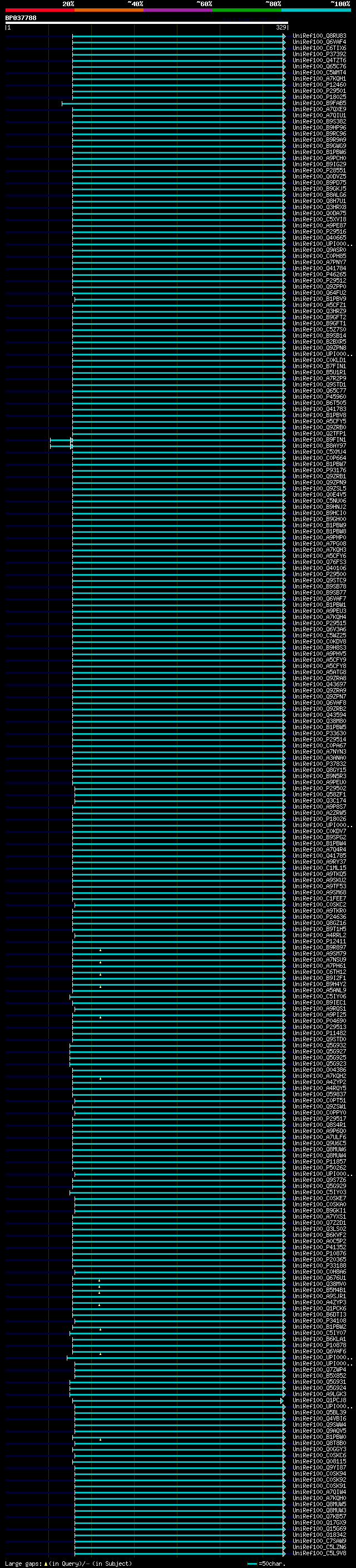Select the UniRef100_C5XMJ4 label
Viewport: 356px width, 1568px height.
tap(319, 452)
